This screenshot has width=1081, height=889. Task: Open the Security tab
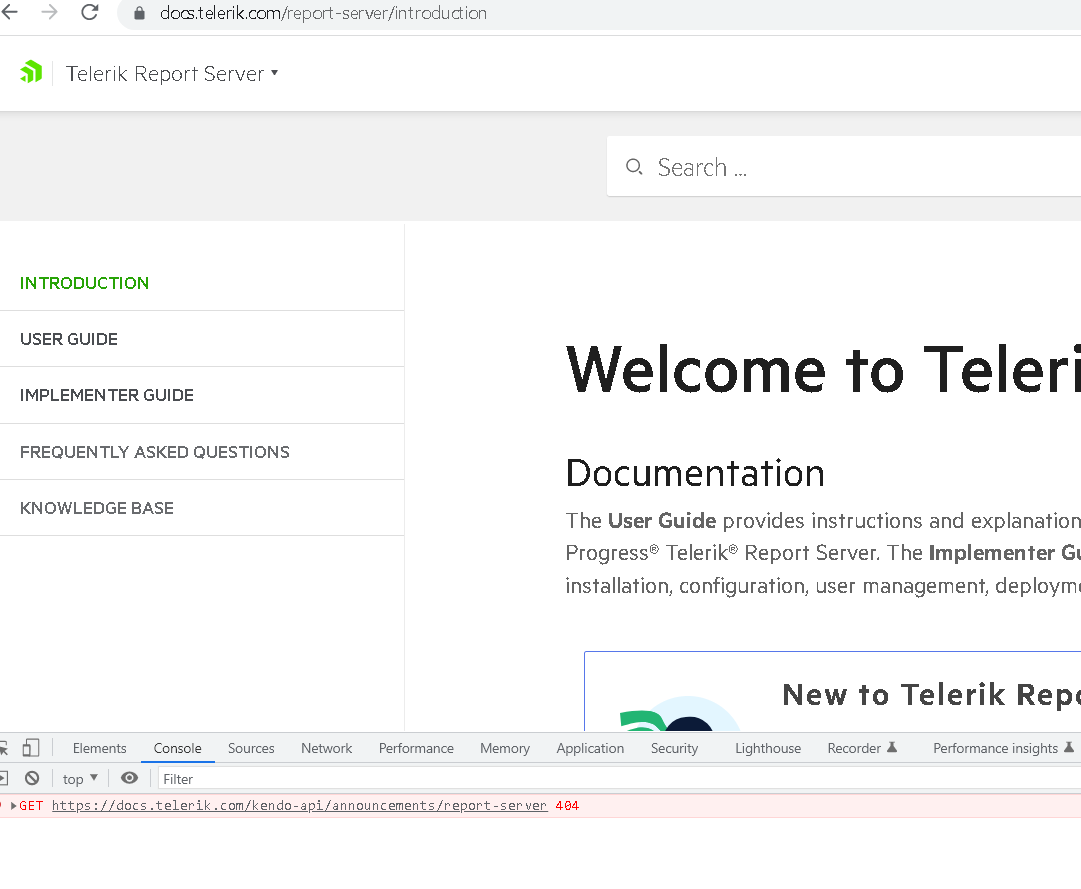(x=674, y=748)
